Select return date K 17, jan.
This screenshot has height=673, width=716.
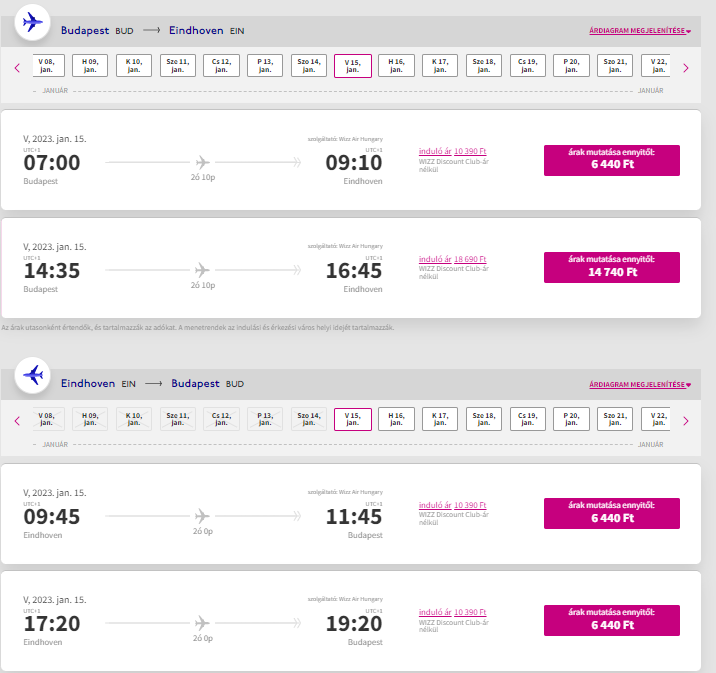(x=440, y=419)
